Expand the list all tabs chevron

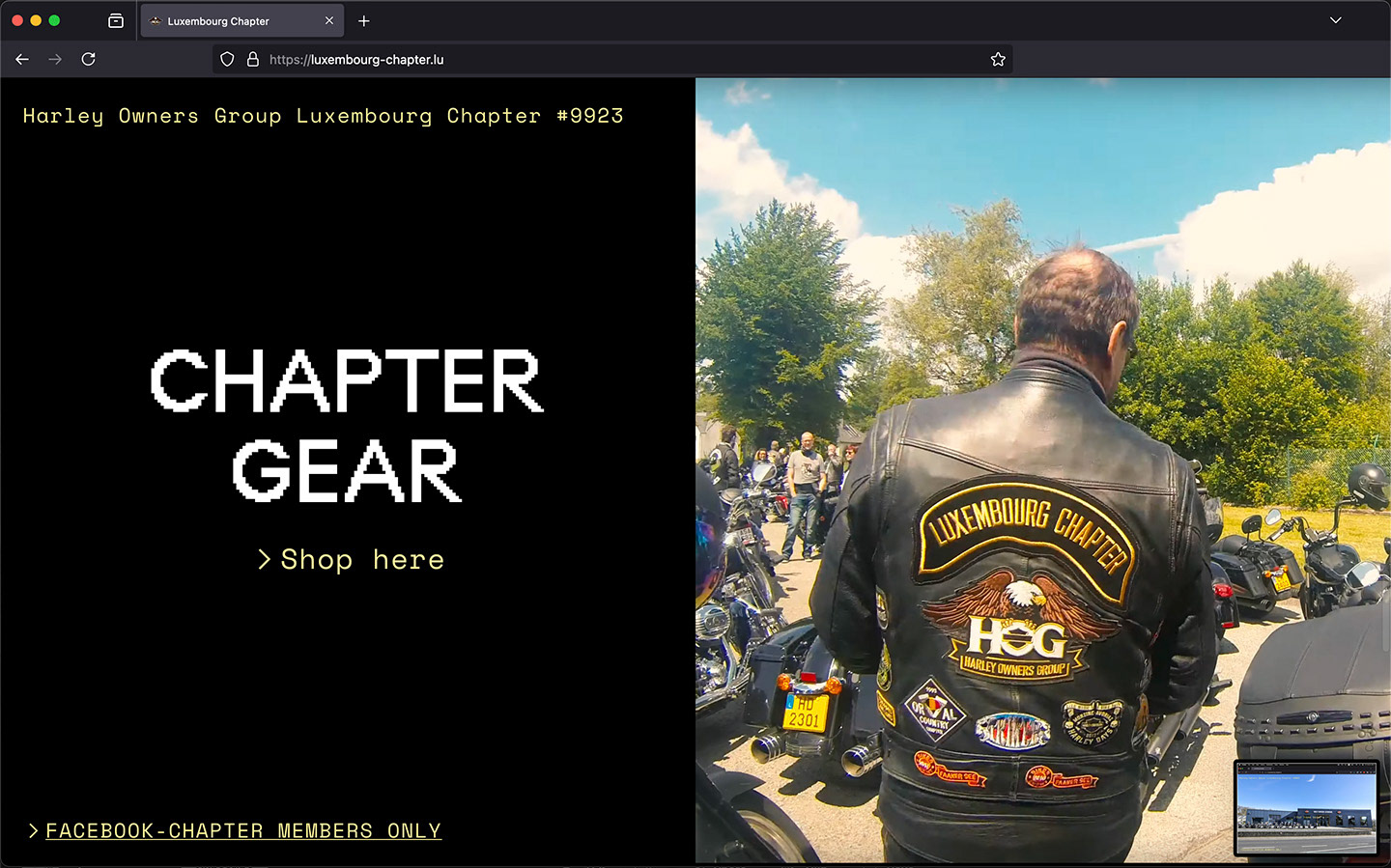(1336, 20)
